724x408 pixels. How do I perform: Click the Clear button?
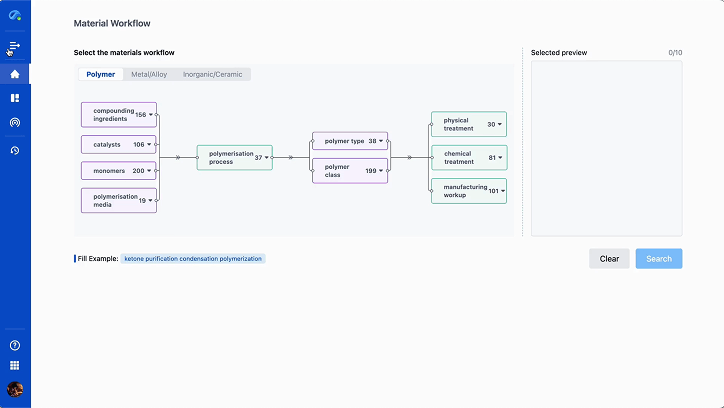pyautogui.click(x=609, y=259)
